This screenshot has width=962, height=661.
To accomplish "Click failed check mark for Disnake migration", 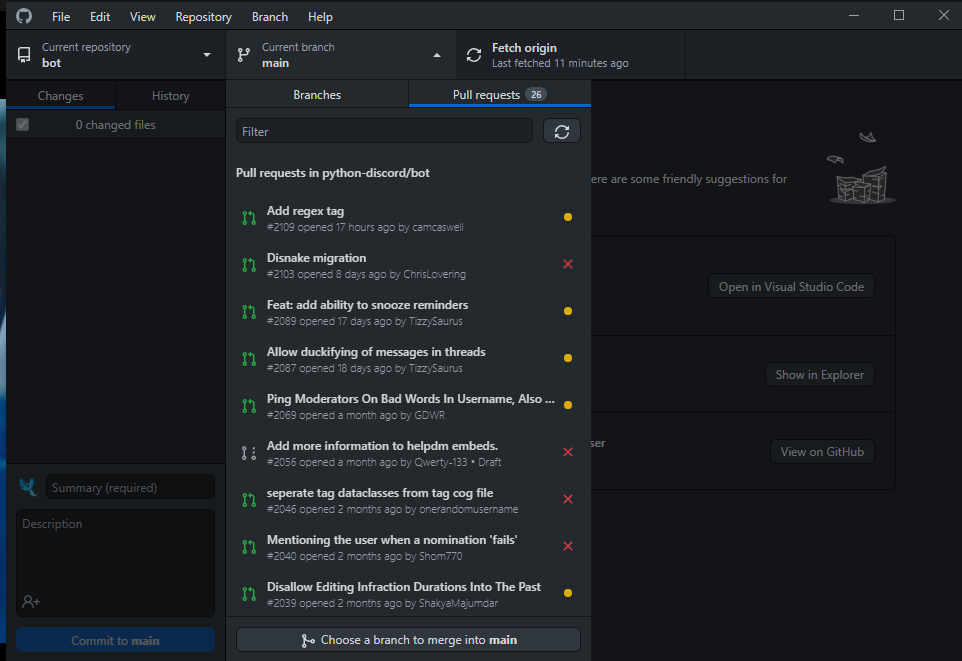I will tap(568, 264).
